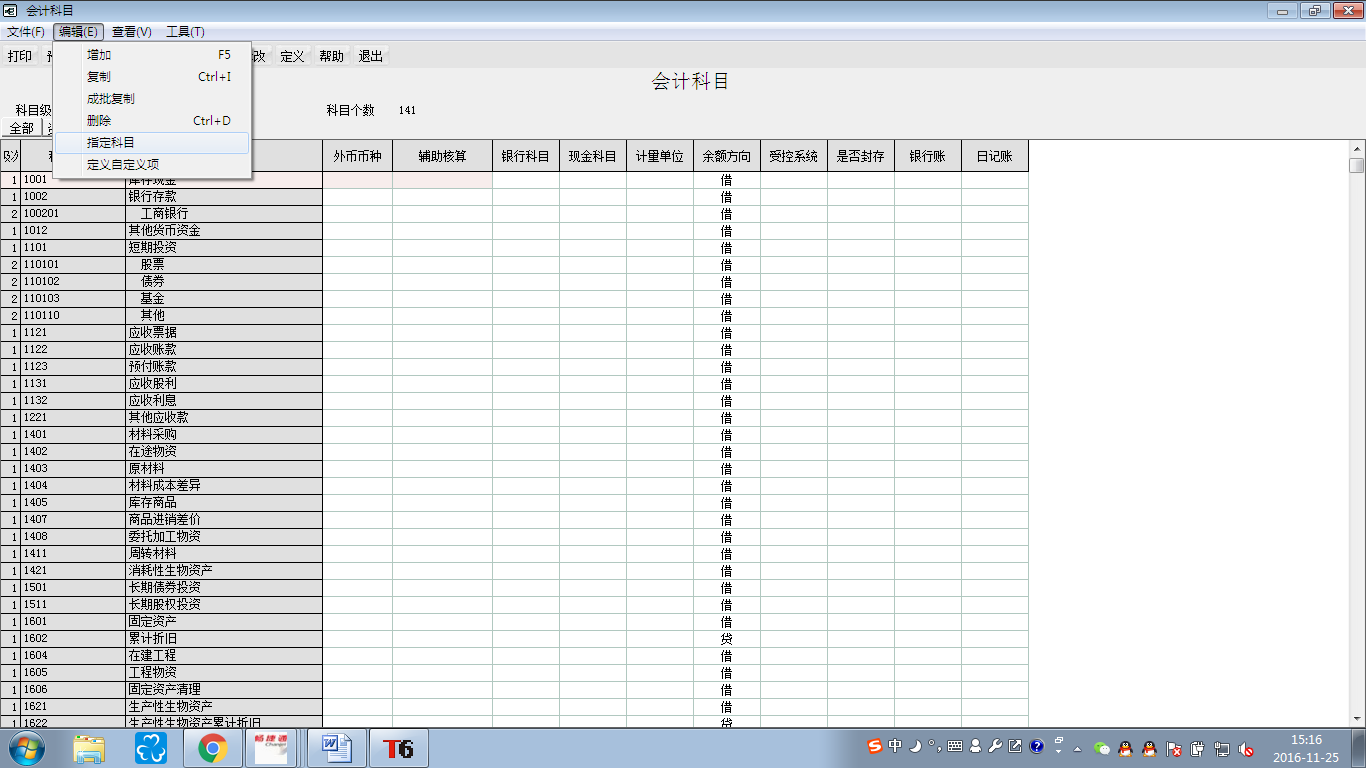Open Google Chrome from the taskbar
This screenshot has width=1366, height=768.
pyautogui.click(x=212, y=748)
